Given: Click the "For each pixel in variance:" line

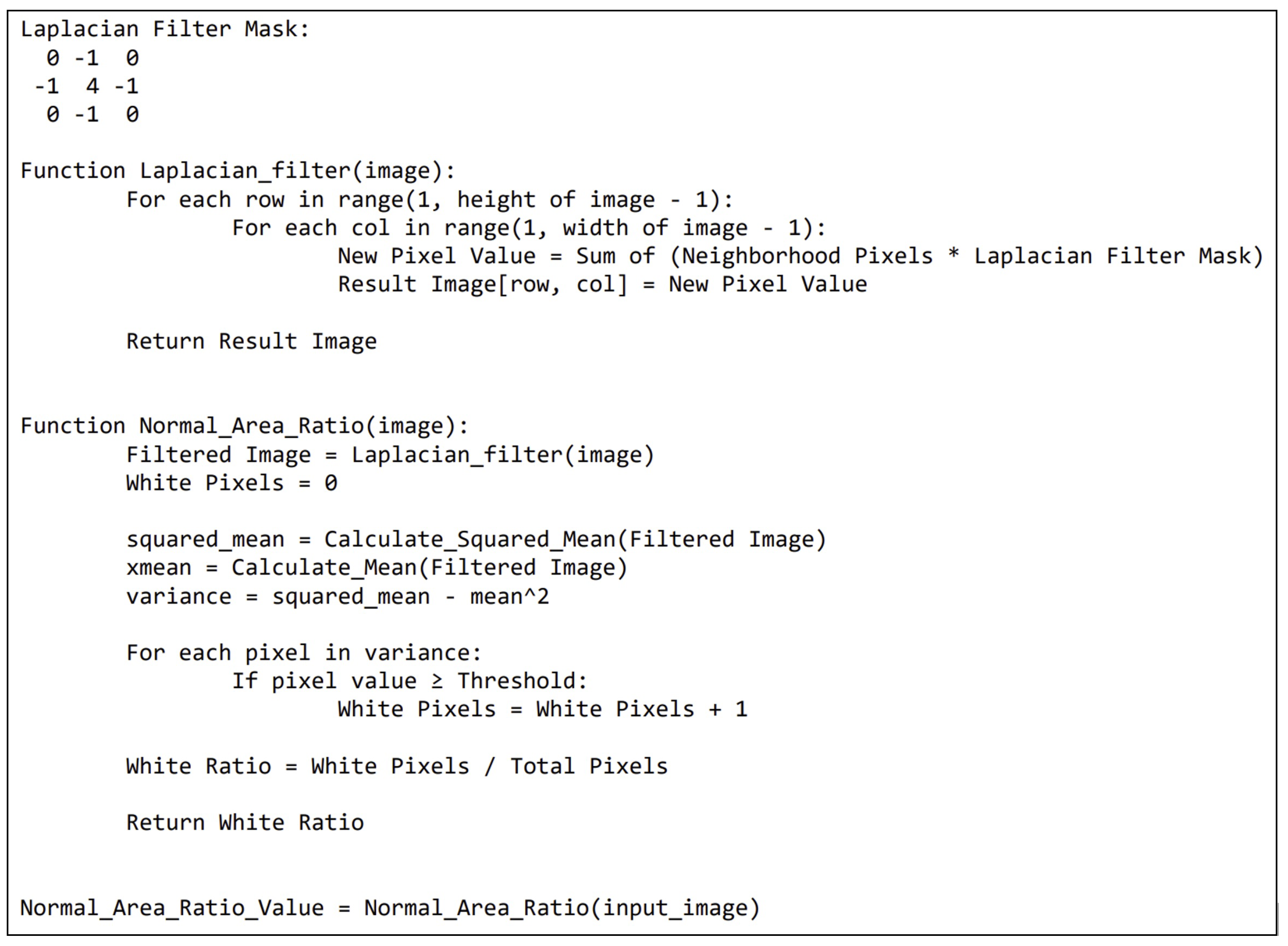Looking at the screenshot, I should tap(304, 653).
